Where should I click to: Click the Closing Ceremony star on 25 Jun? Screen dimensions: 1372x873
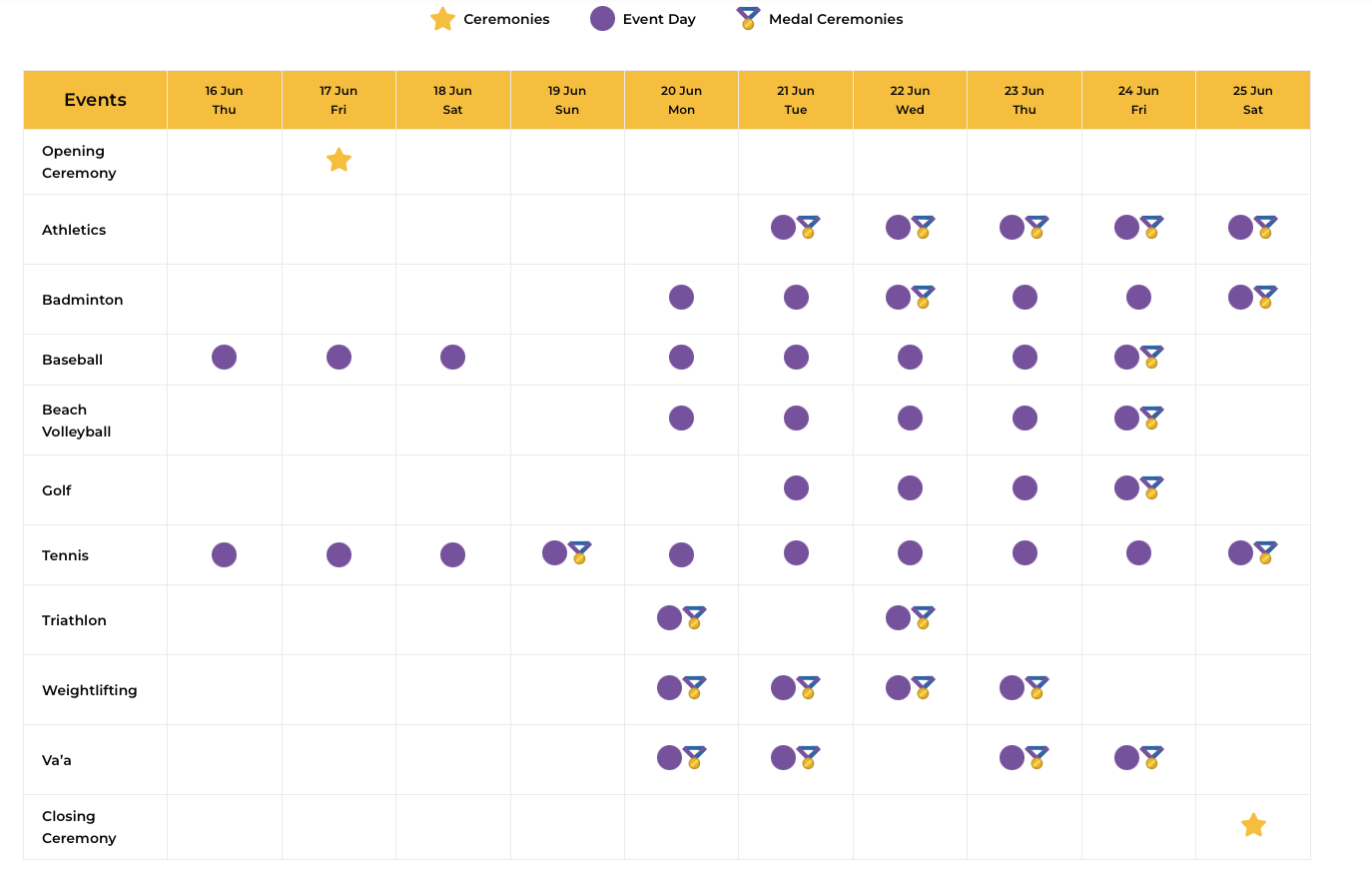coord(1253,825)
